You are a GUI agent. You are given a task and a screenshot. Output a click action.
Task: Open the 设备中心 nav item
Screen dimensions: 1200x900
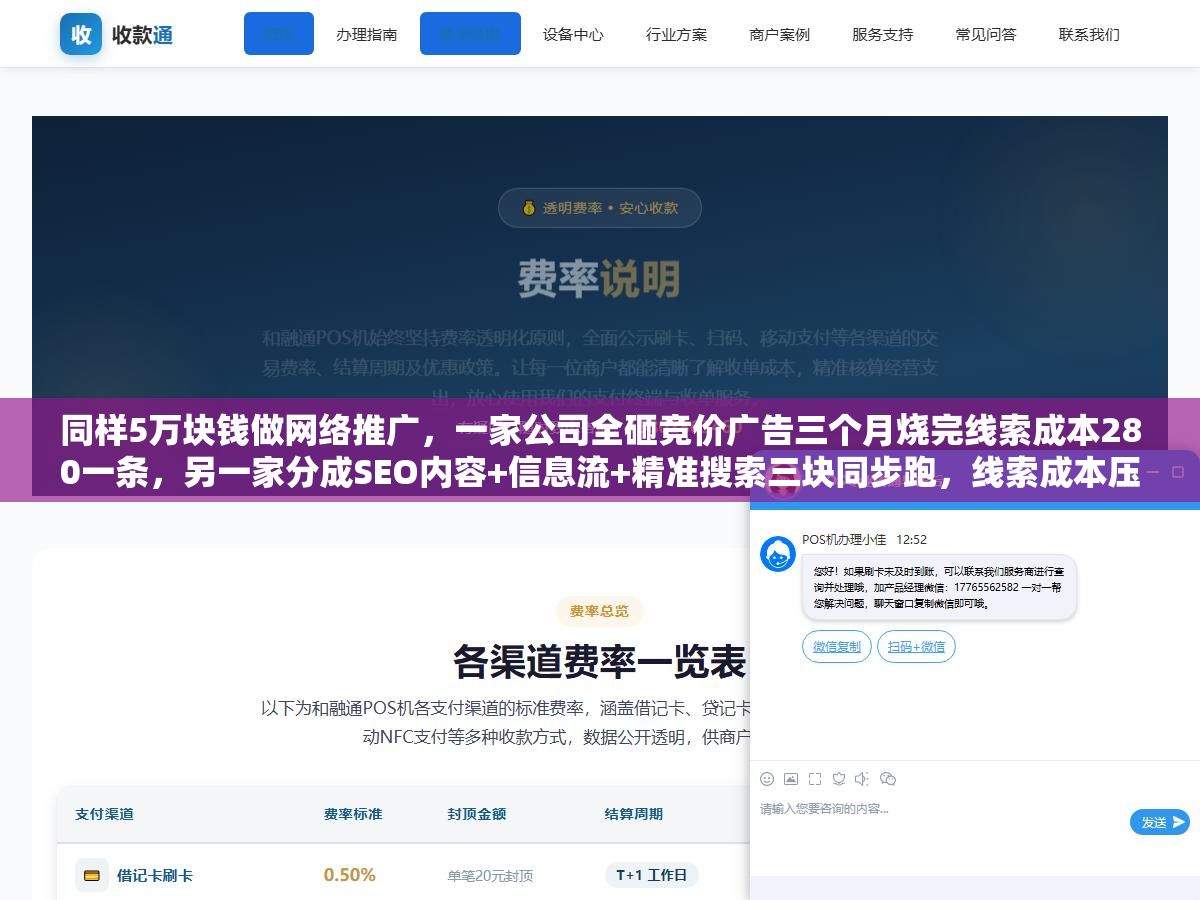pyautogui.click(x=573, y=34)
